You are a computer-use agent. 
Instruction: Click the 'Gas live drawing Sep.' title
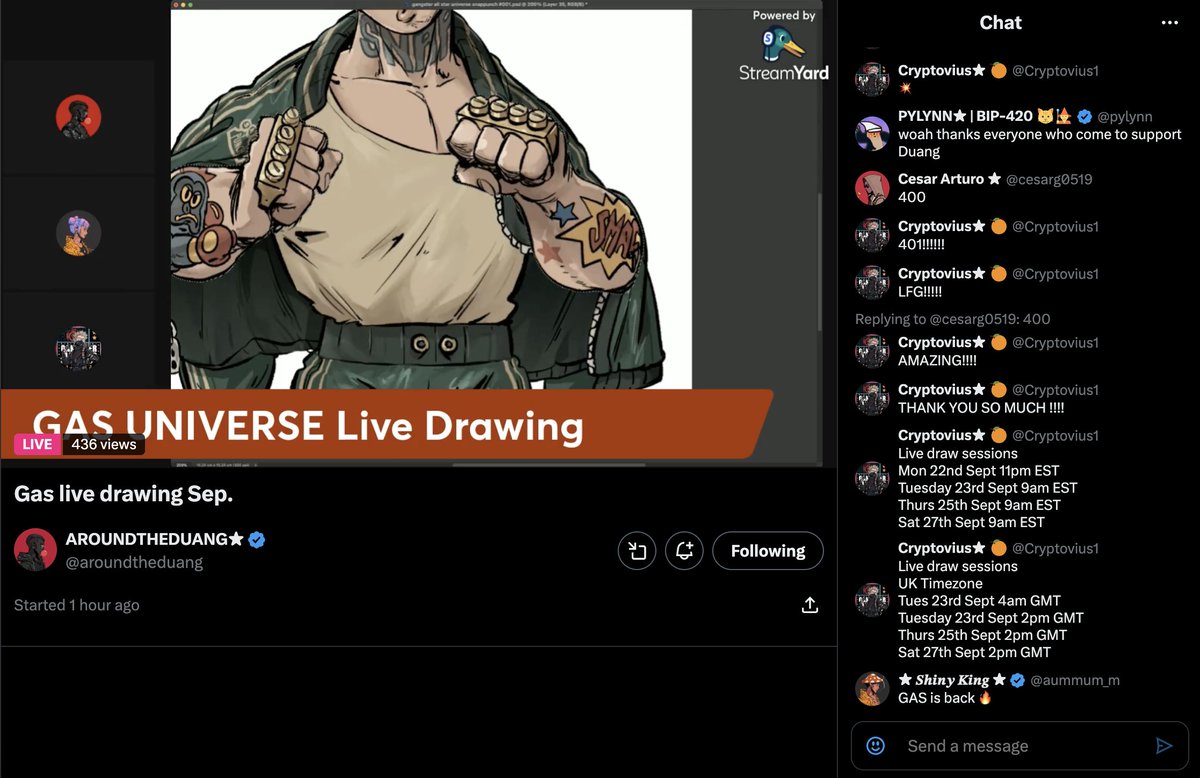point(123,494)
